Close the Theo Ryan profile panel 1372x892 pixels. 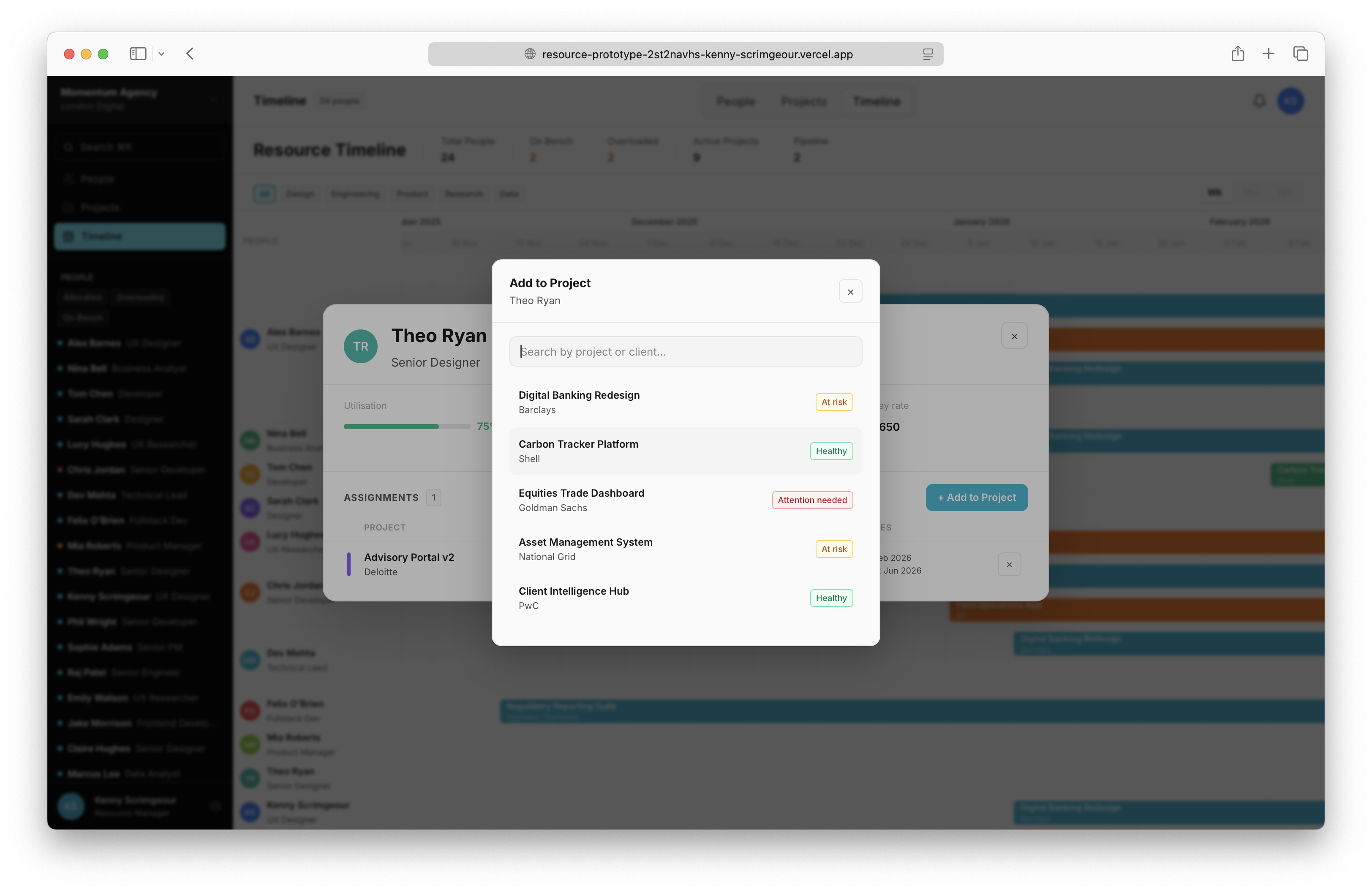[1014, 336]
